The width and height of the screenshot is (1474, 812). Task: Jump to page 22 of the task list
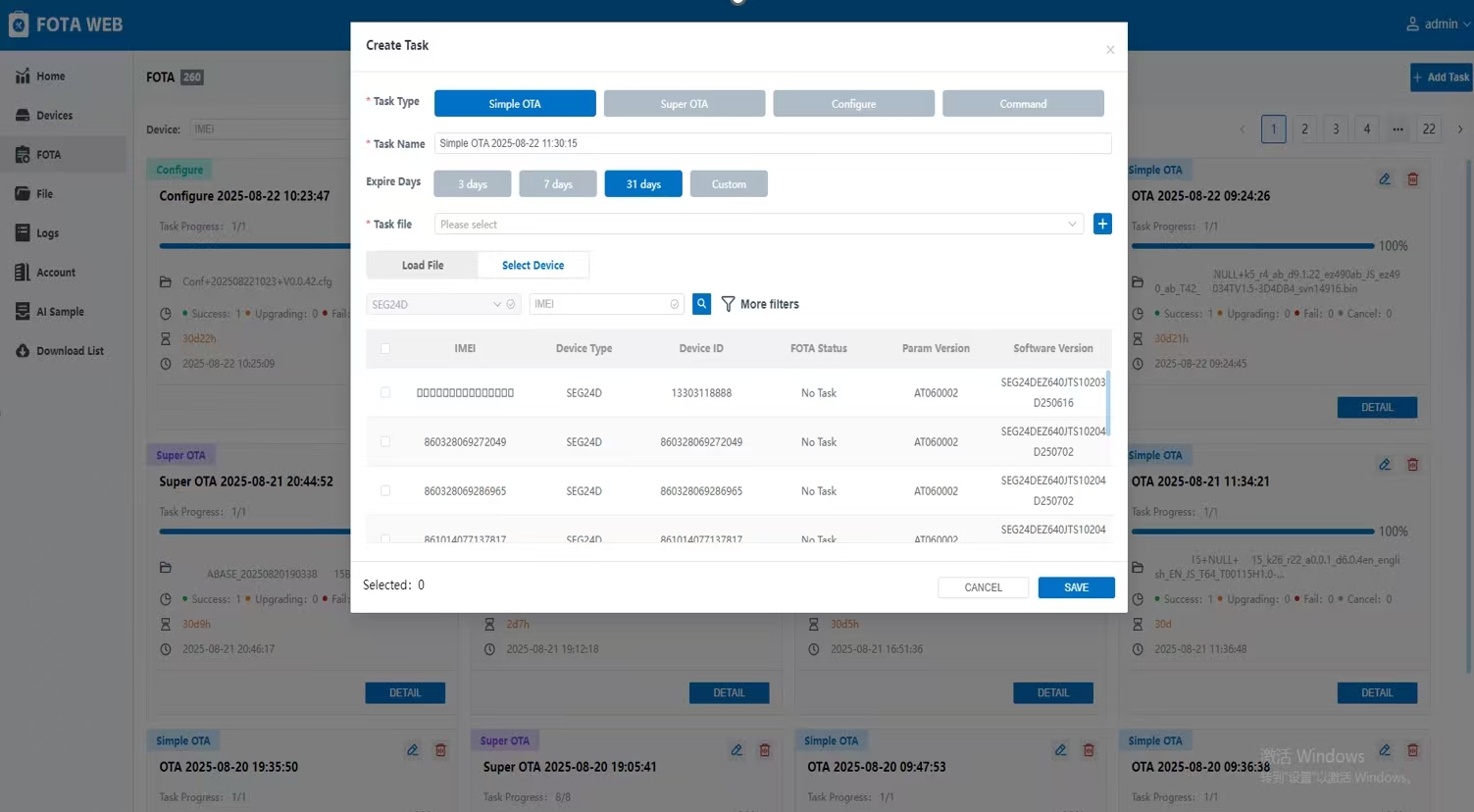pos(1429,128)
